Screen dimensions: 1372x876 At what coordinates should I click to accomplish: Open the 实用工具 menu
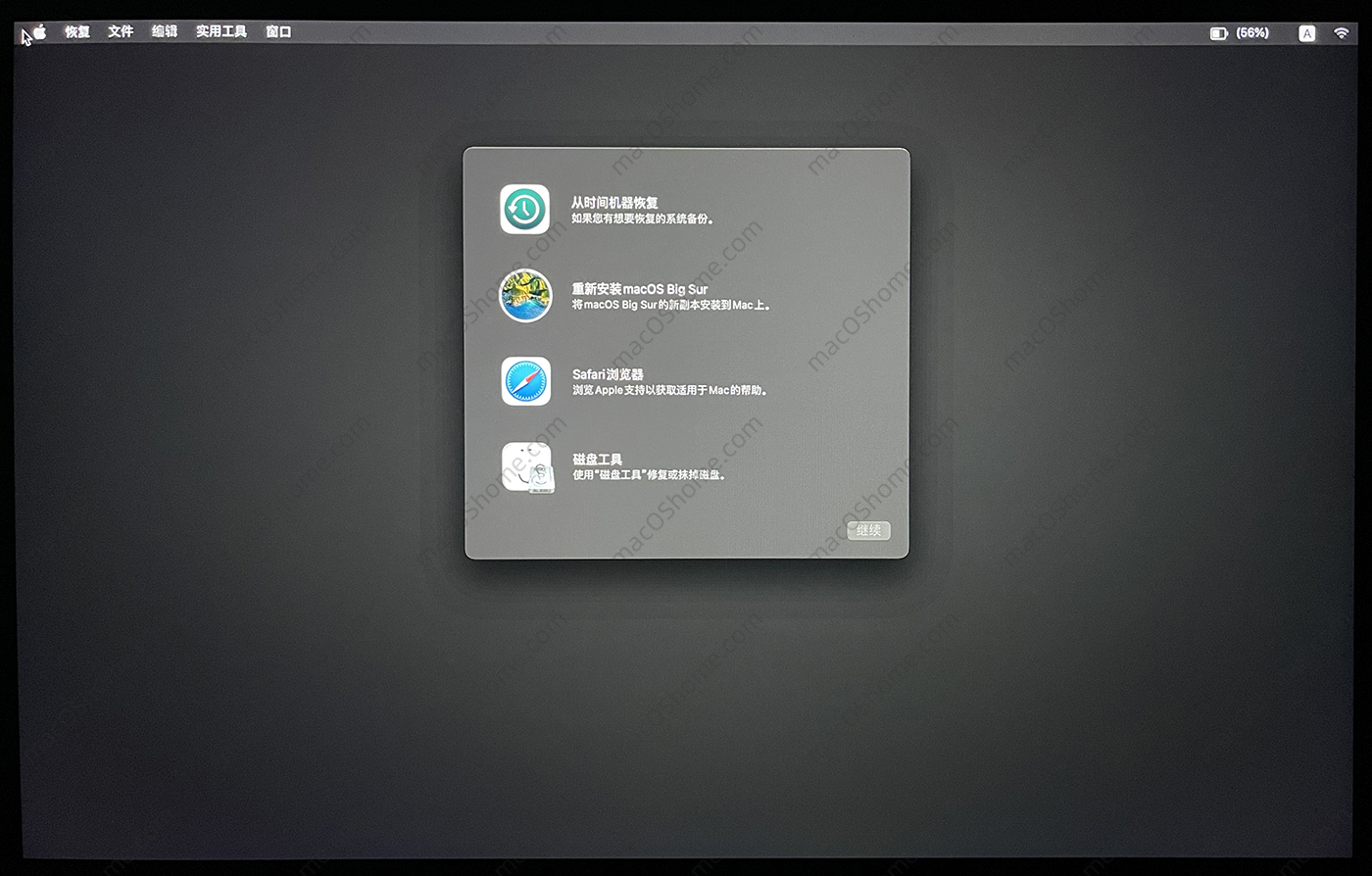pyautogui.click(x=221, y=32)
